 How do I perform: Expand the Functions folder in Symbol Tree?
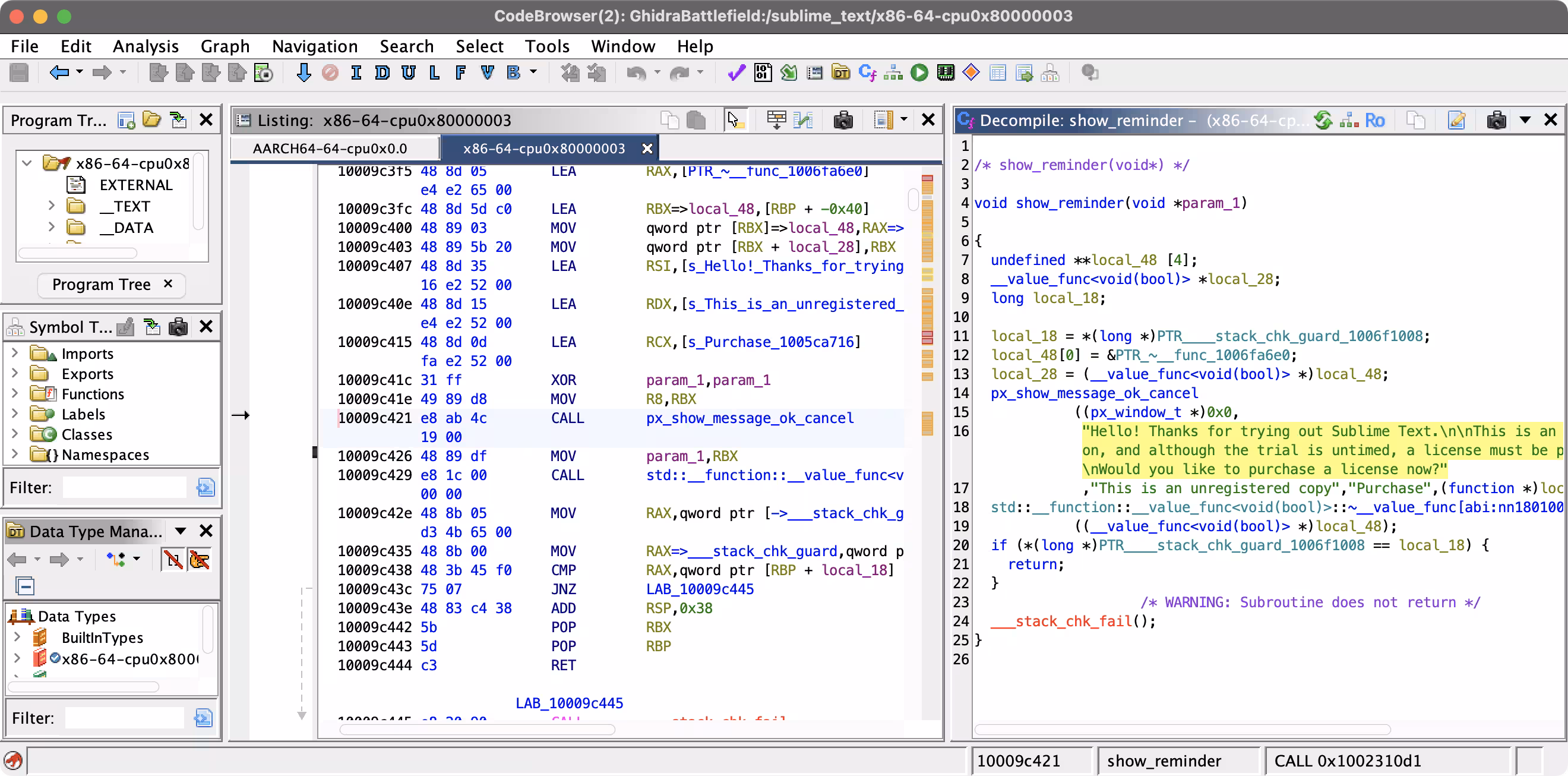click(15, 393)
